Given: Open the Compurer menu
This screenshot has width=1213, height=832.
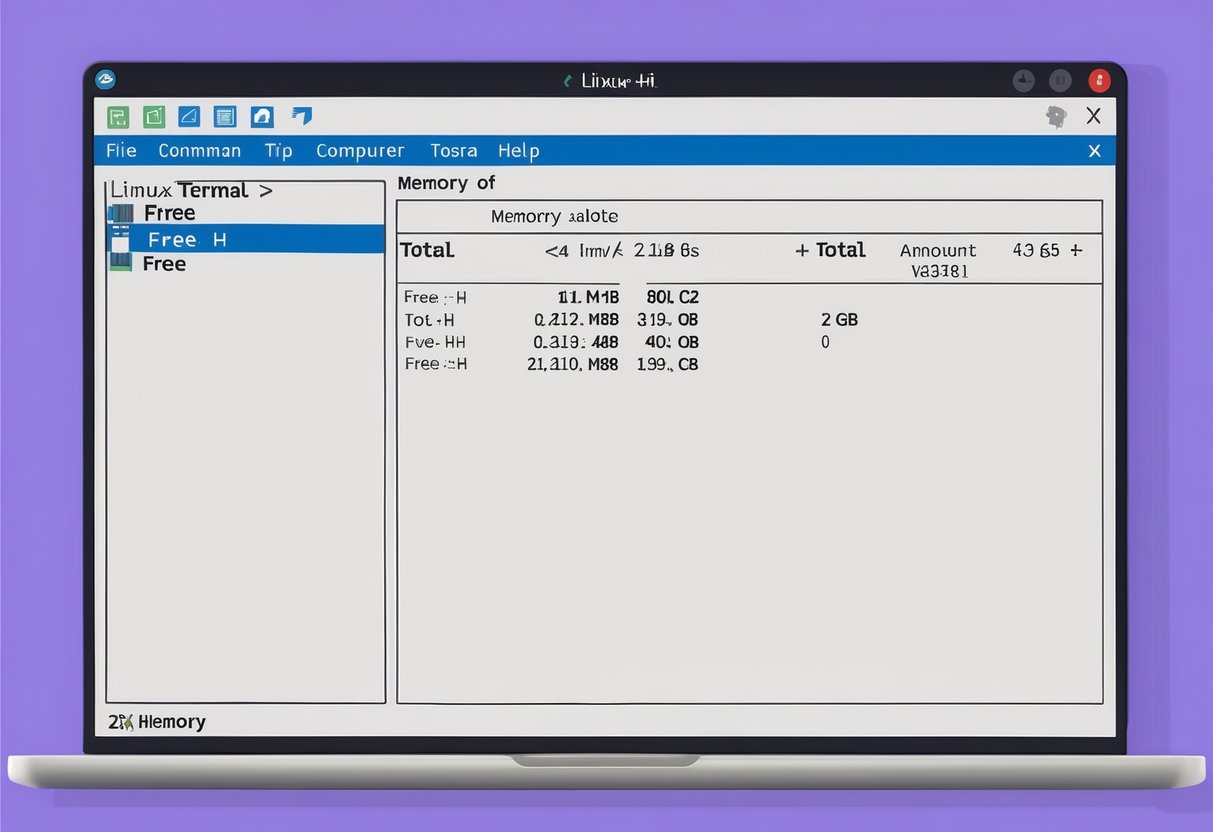Looking at the screenshot, I should tap(360, 150).
